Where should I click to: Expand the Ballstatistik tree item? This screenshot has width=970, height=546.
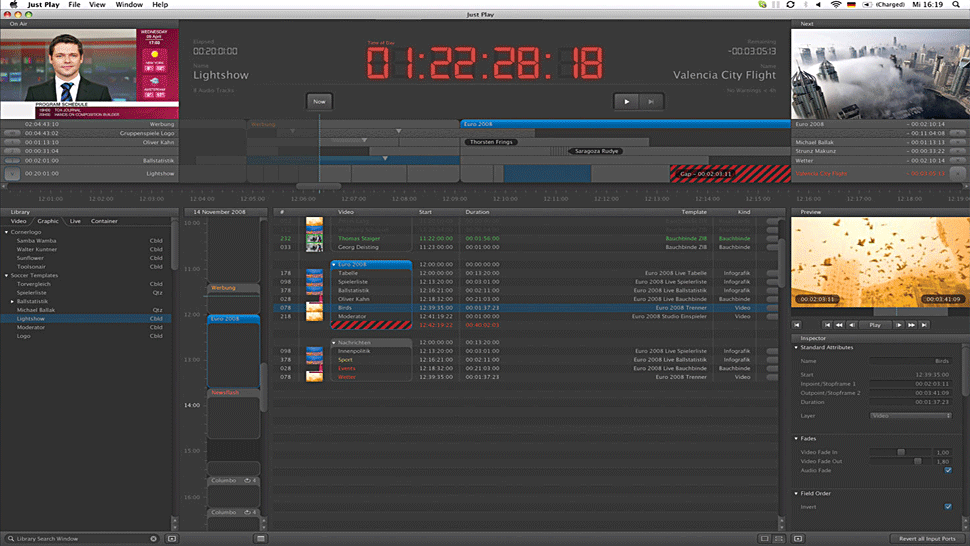(x=13, y=301)
